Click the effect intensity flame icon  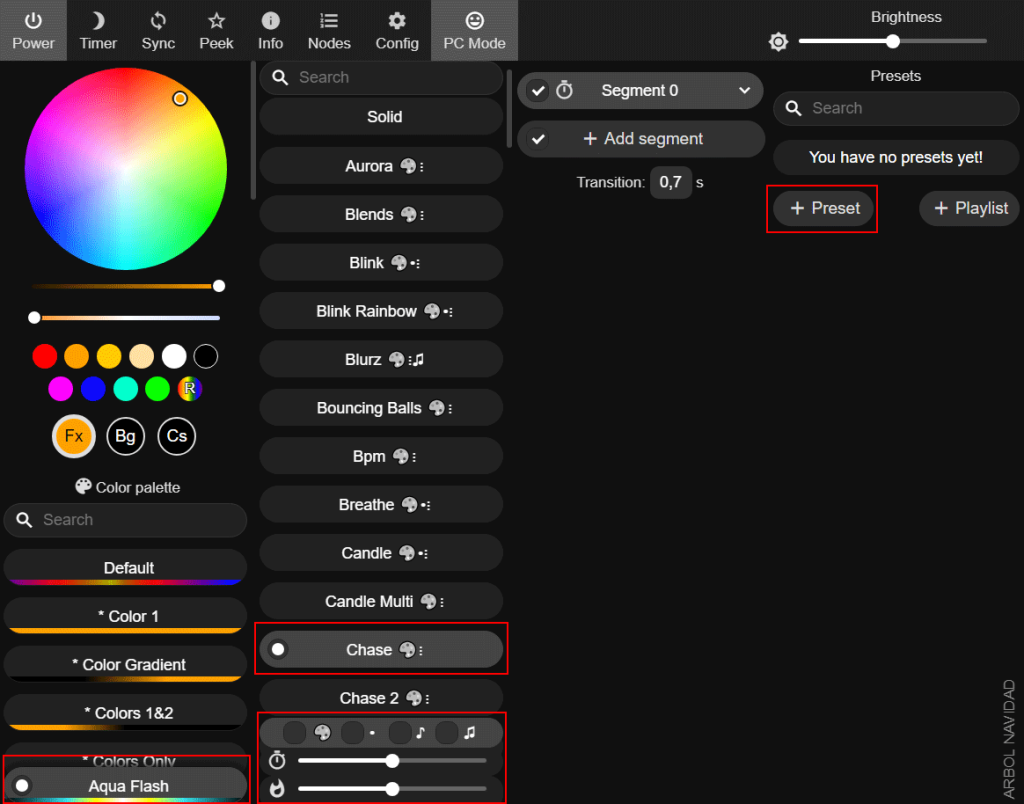[x=278, y=788]
